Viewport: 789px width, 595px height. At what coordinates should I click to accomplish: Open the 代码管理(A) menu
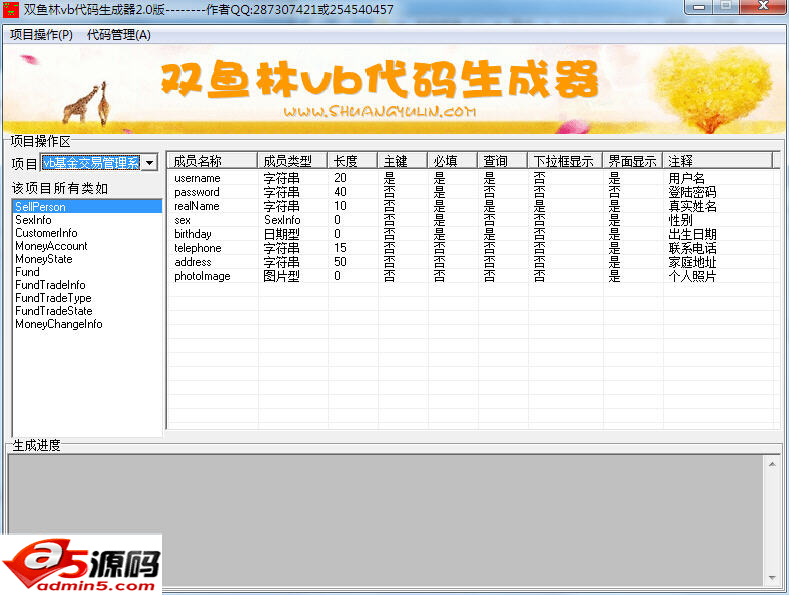tap(119, 35)
